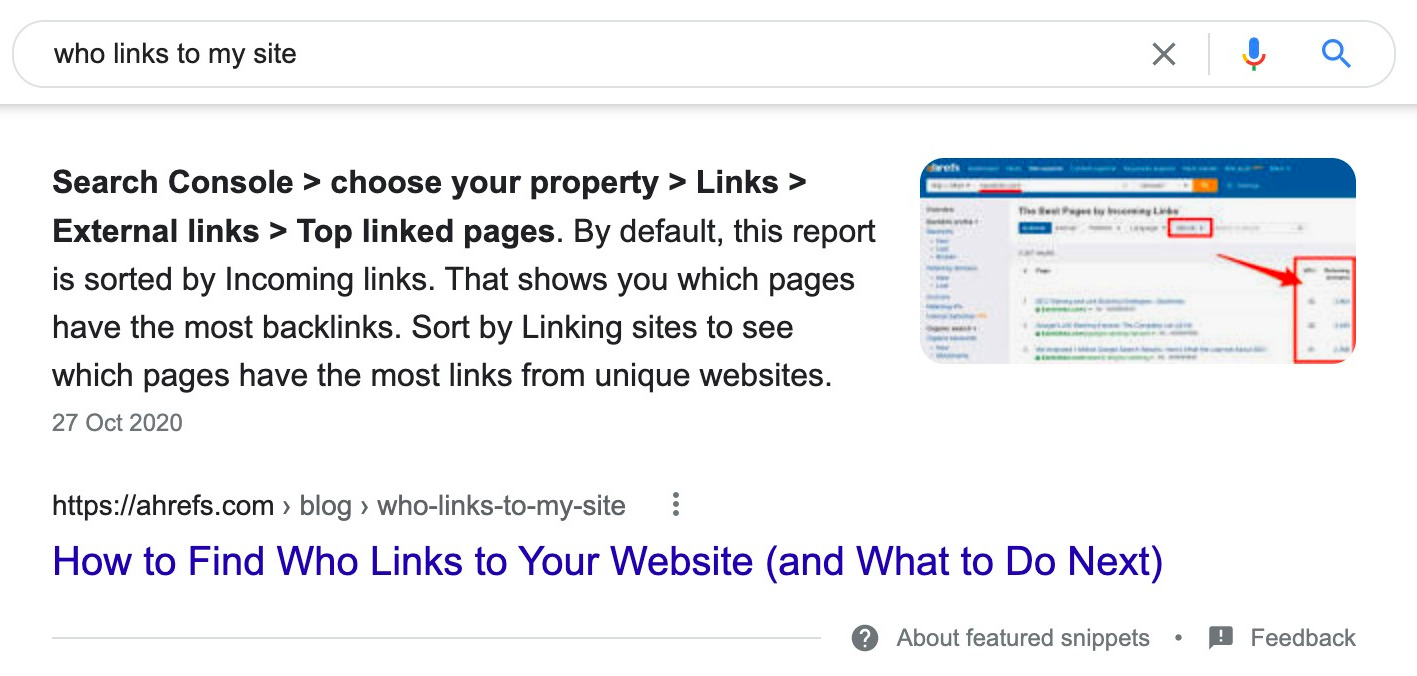Visit the https://ahrefs.com breadcrumb link

163,505
